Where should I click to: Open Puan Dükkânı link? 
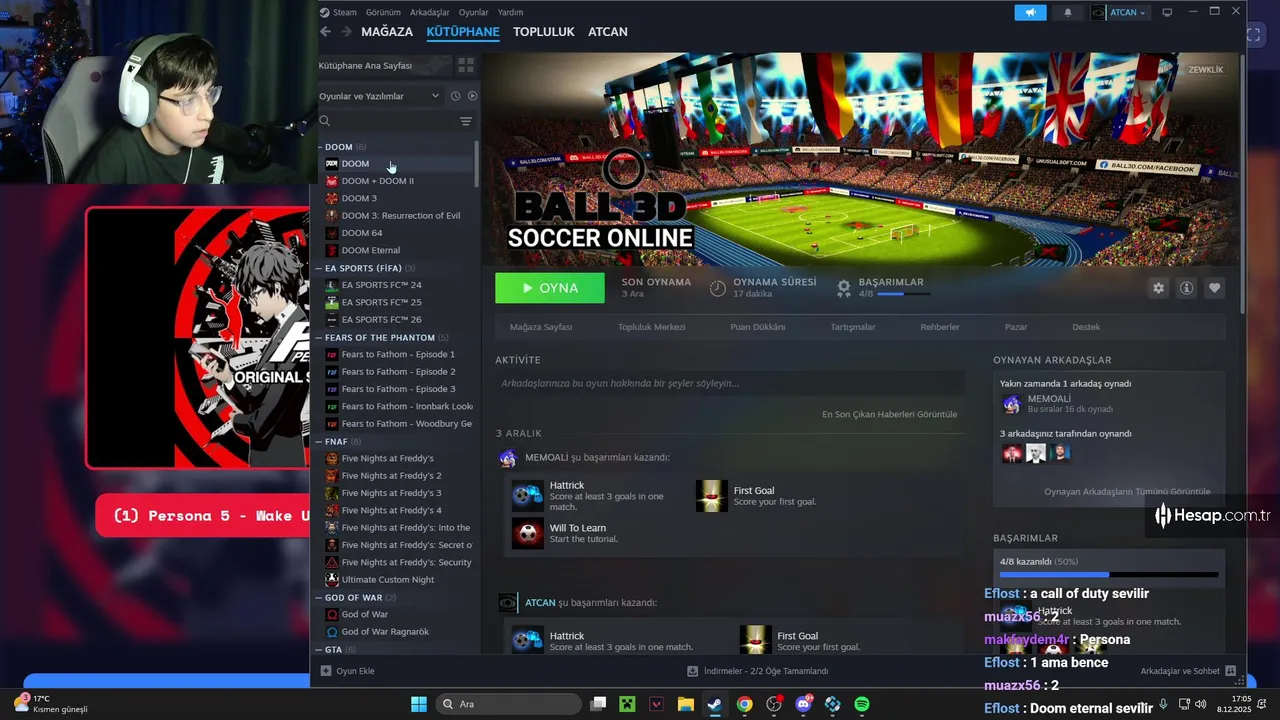758,327
